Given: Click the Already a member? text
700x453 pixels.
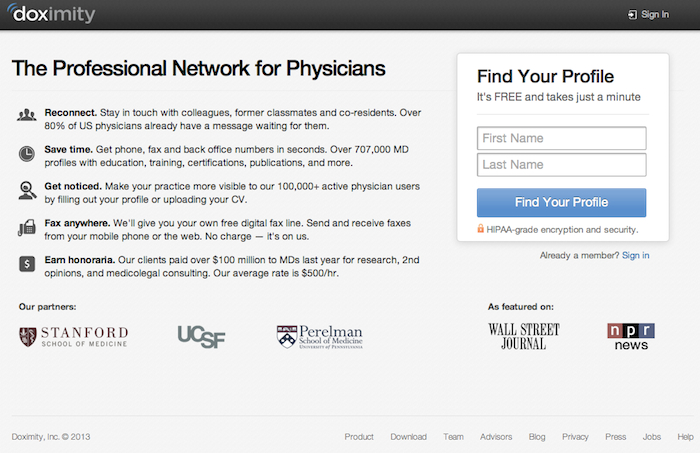Looking at the screenshot, I should tap(579, 255).
